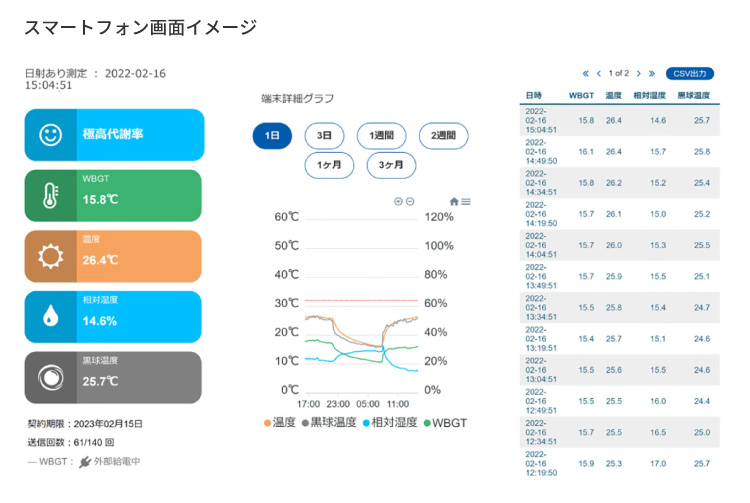Click the 日射あり測定 timestamp text
The height and width of the screenshot is (503, 750).
pos(95,79)
